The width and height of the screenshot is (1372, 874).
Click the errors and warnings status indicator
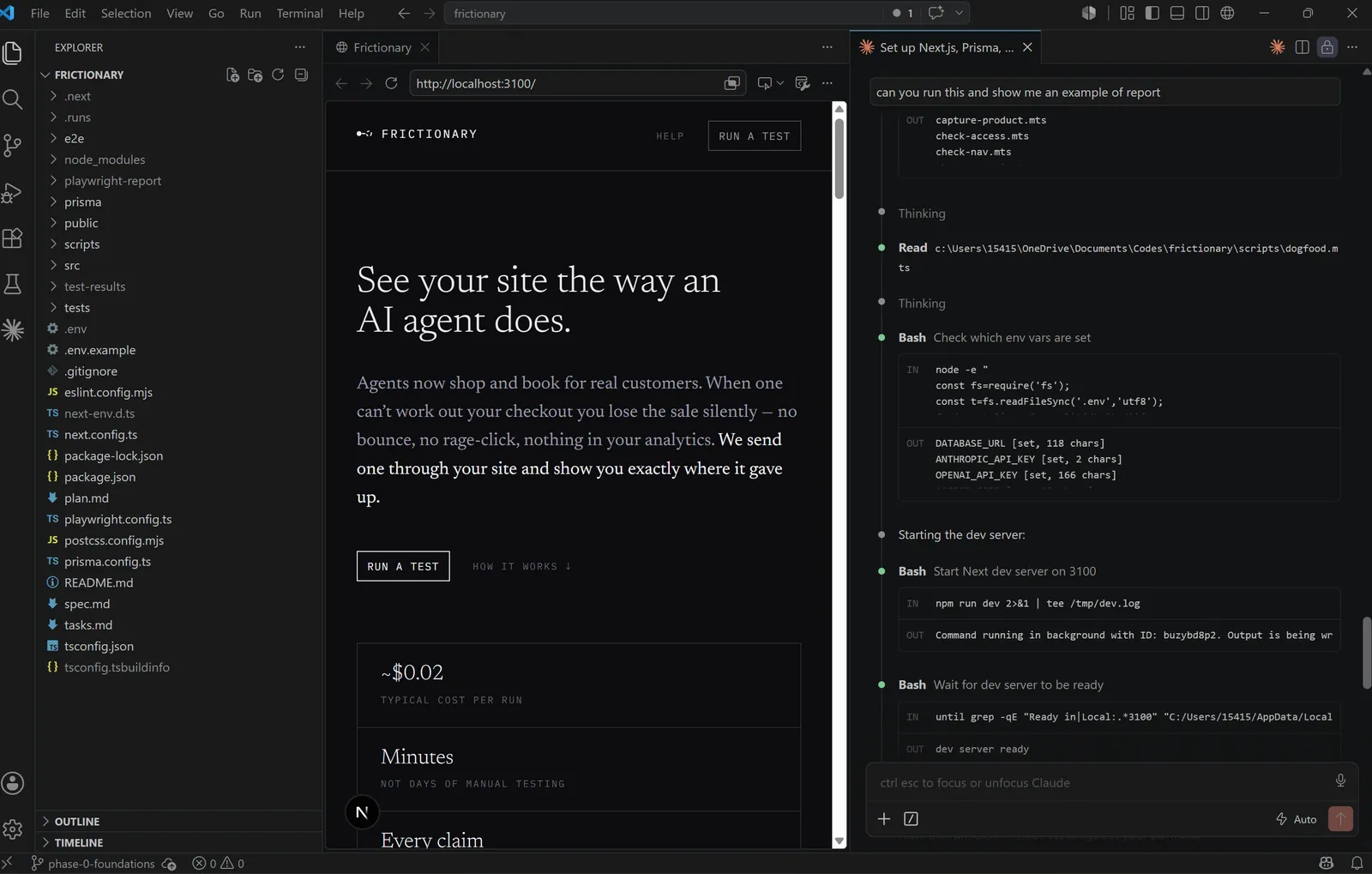tap(219, 864)
